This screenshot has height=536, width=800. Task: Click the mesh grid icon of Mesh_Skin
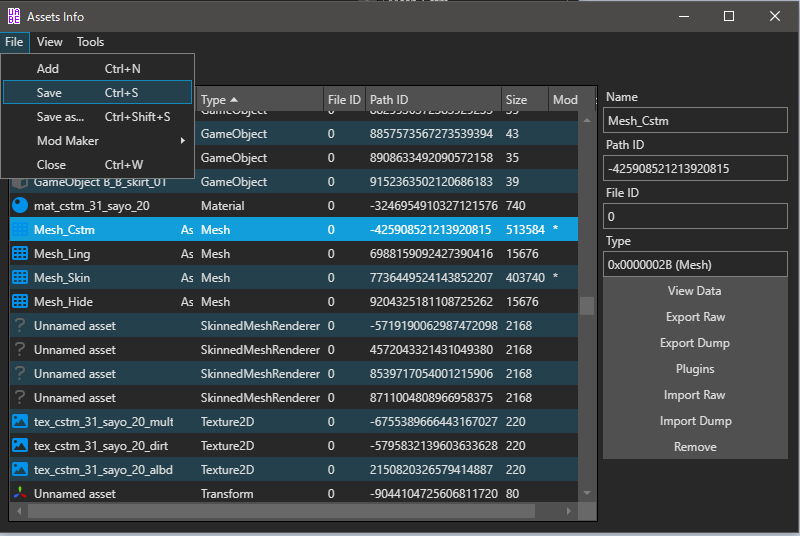point(20,277)
